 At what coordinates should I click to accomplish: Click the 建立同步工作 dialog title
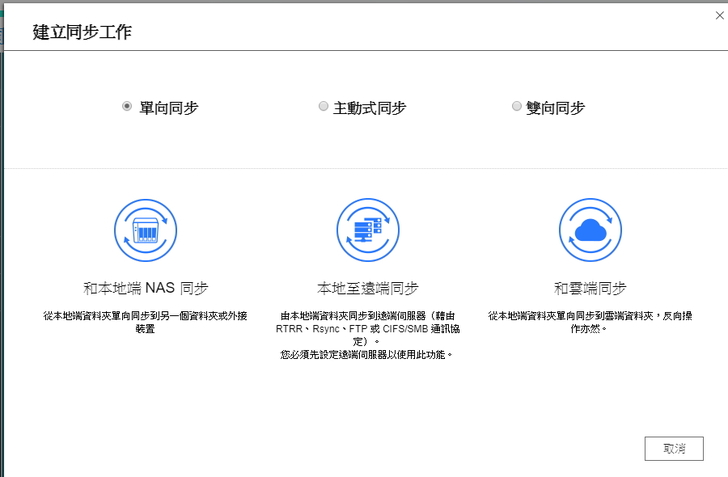point(82,32)
